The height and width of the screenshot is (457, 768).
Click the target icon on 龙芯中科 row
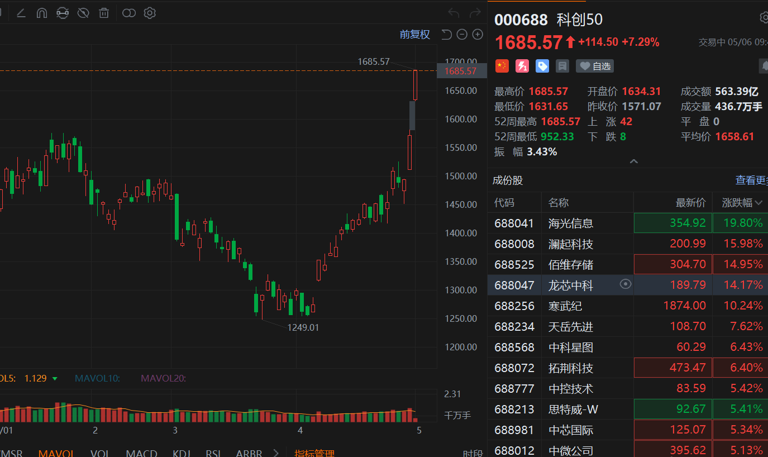[x=625, y=284]
